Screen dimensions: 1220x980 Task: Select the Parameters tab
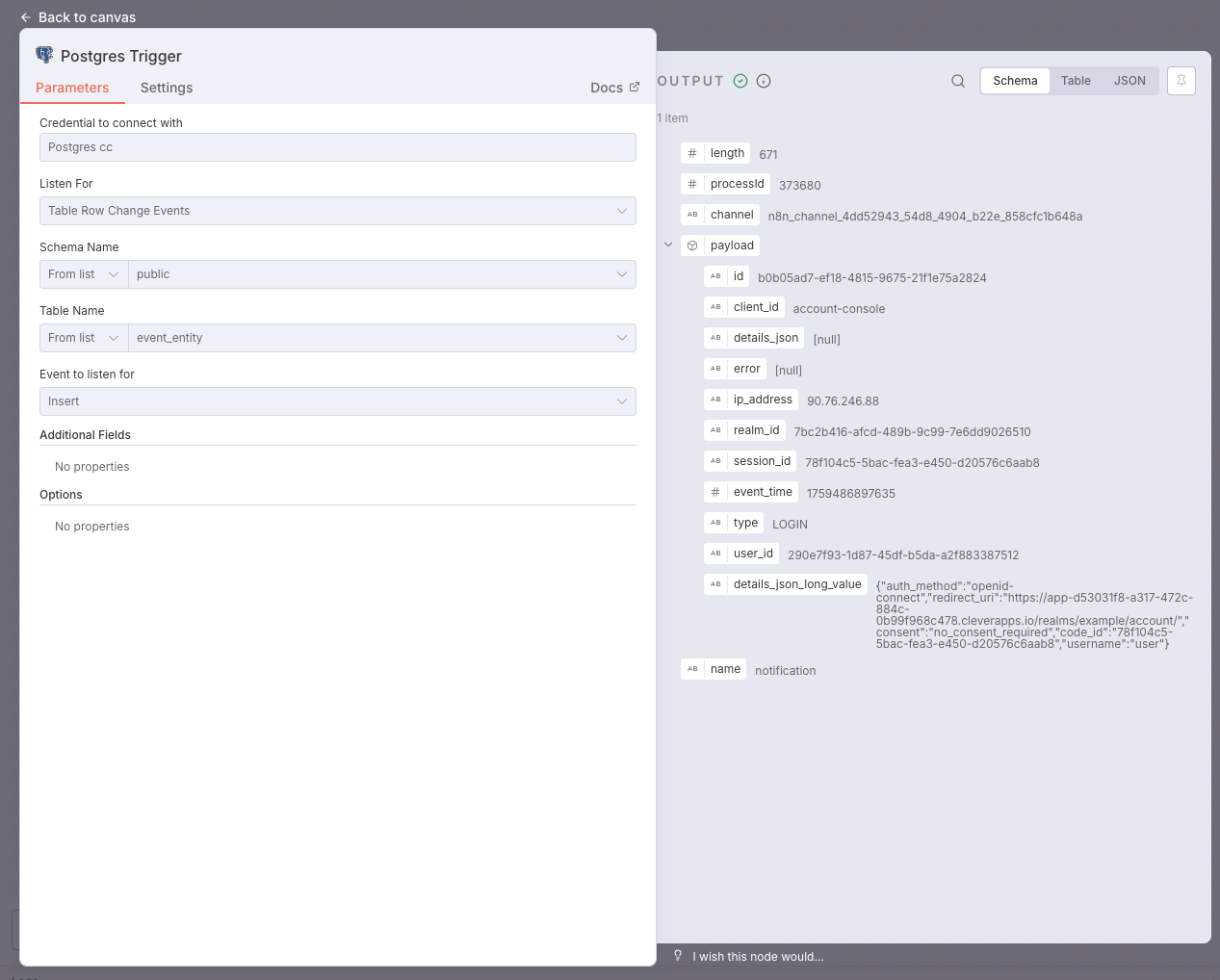[x=72, y=88]
